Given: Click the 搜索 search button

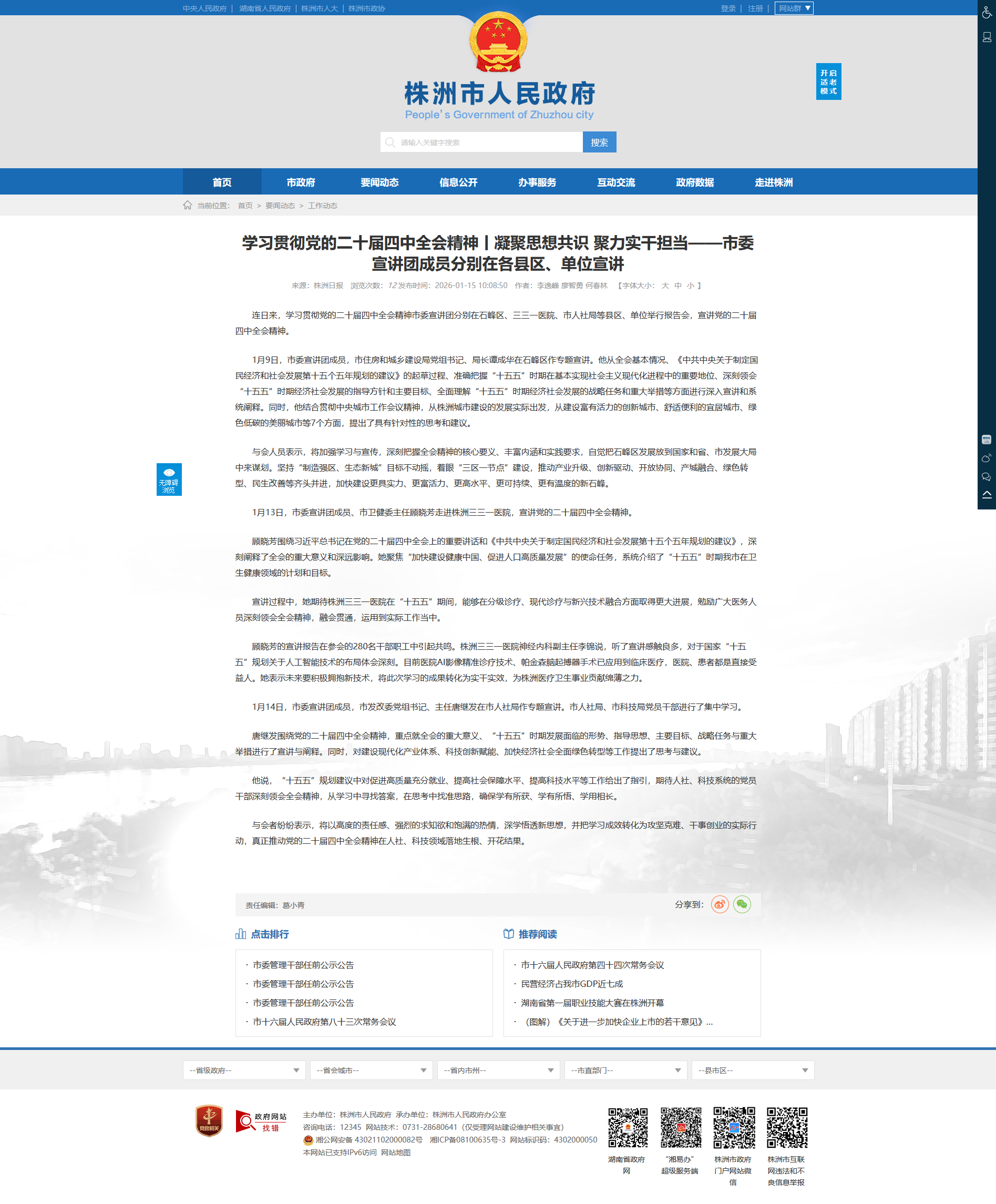Looking at the screenshot, I should 599,142.
